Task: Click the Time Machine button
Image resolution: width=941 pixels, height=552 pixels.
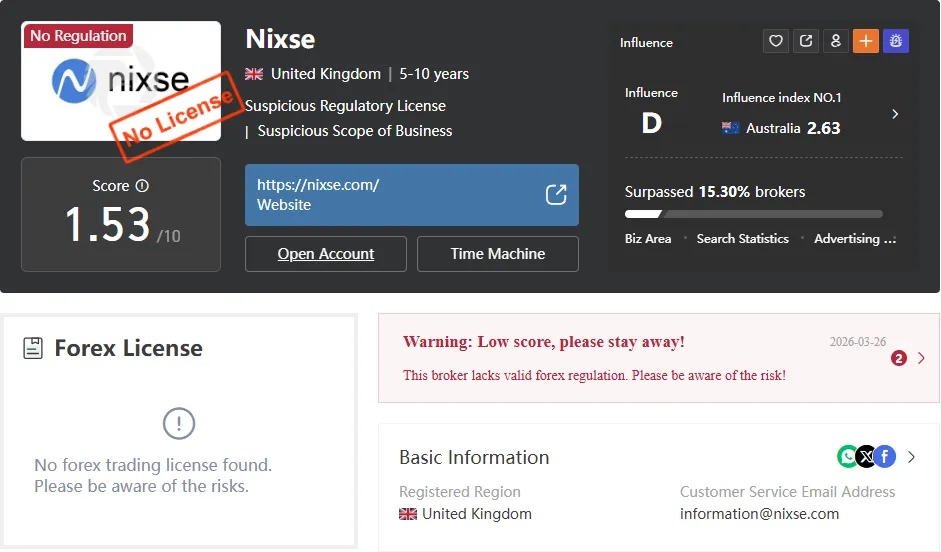Action: coord(498,254)
